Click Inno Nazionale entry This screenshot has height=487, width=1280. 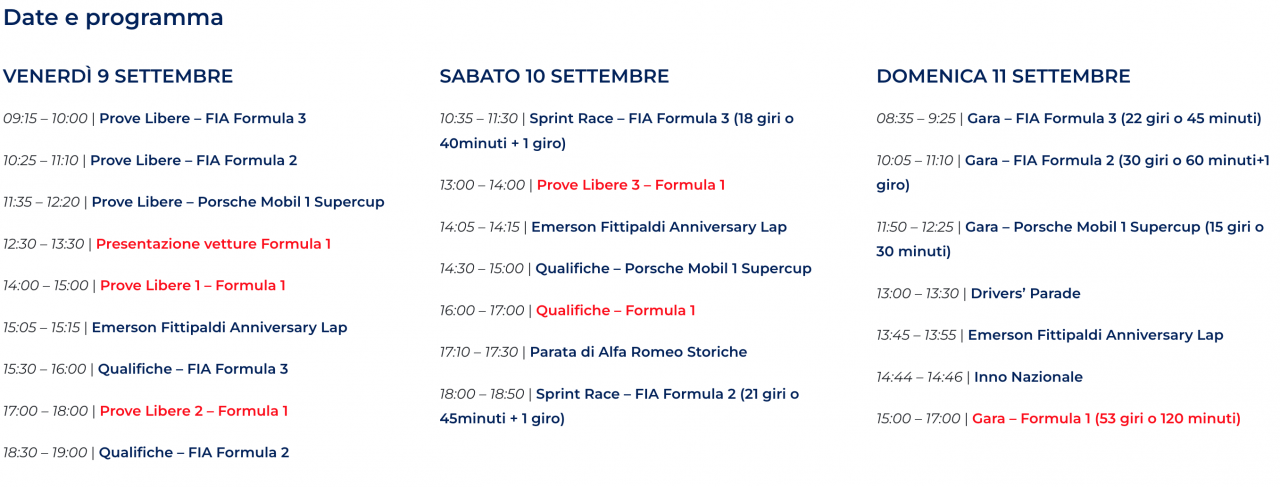click(x=1028, y=377)
